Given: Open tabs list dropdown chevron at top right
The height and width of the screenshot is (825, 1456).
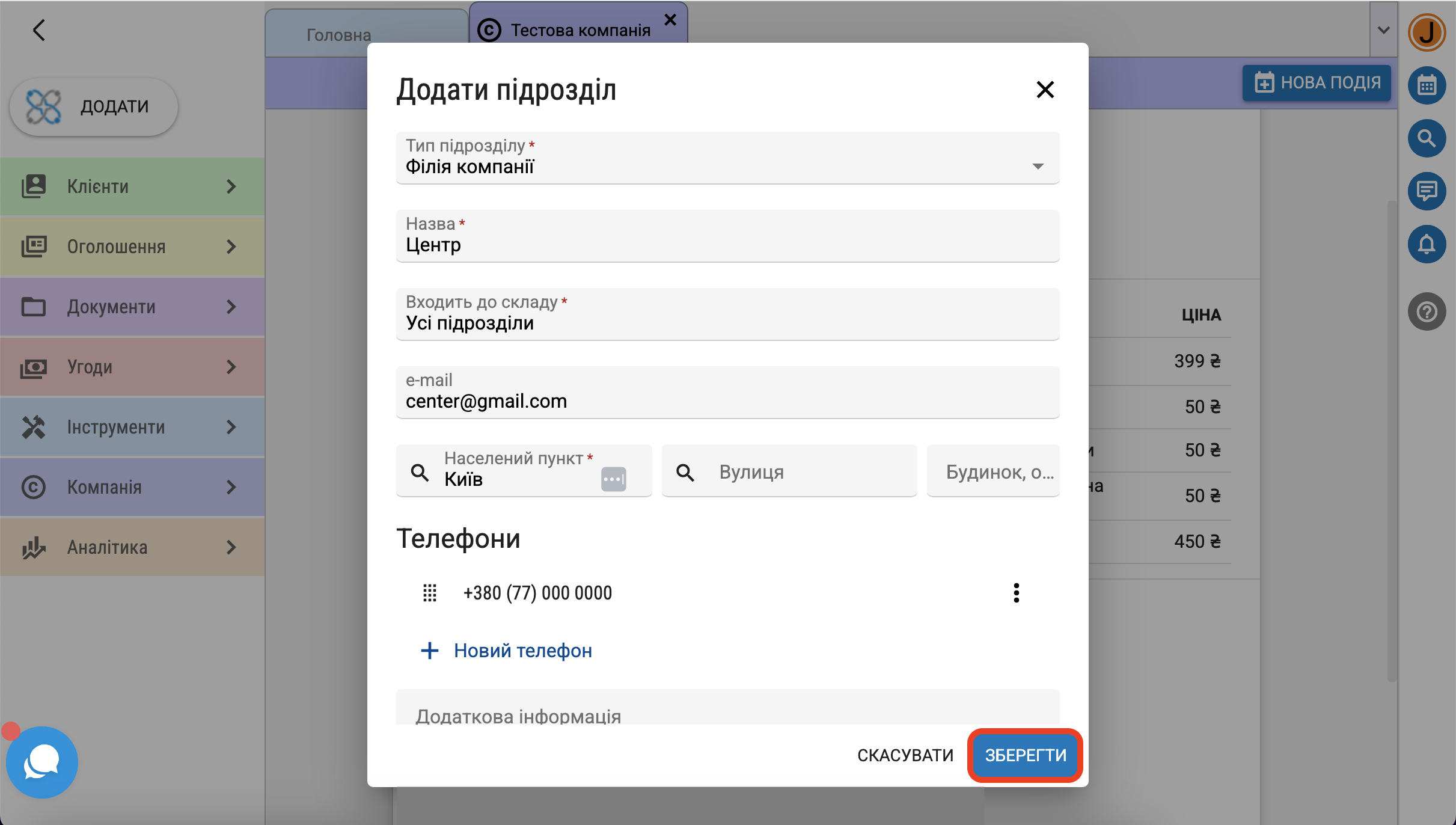Looking at the screenshot, I should (x=1383, y=30).
